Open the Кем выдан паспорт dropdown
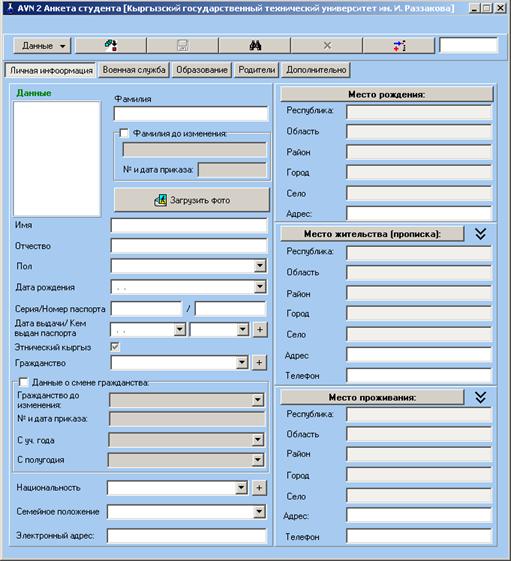Viewport: 511px width, 561px height. (x=243, y=329)
